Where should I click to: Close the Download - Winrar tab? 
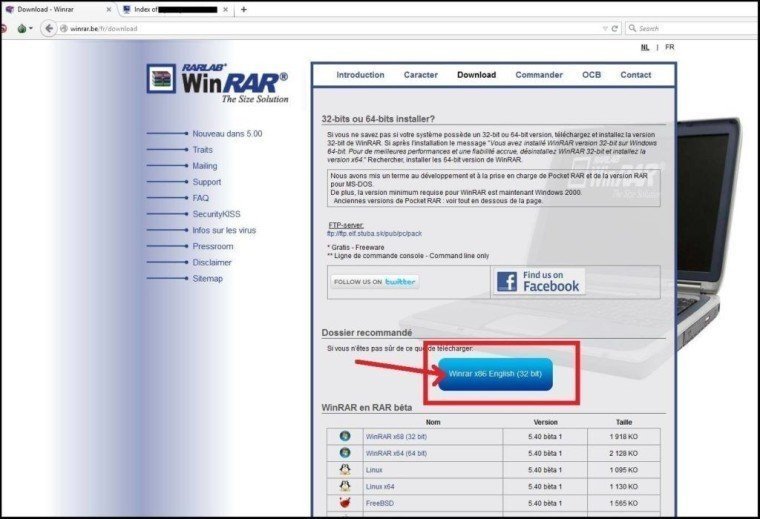click(109, 9)
